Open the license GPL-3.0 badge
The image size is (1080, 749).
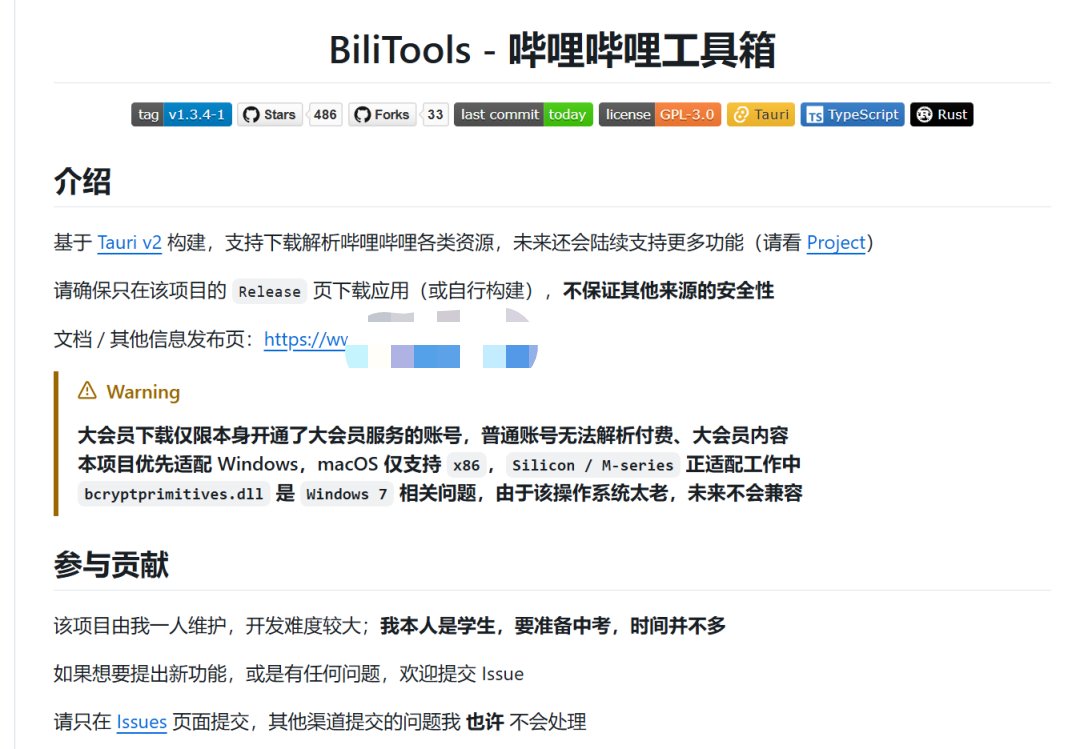[660, 114]
